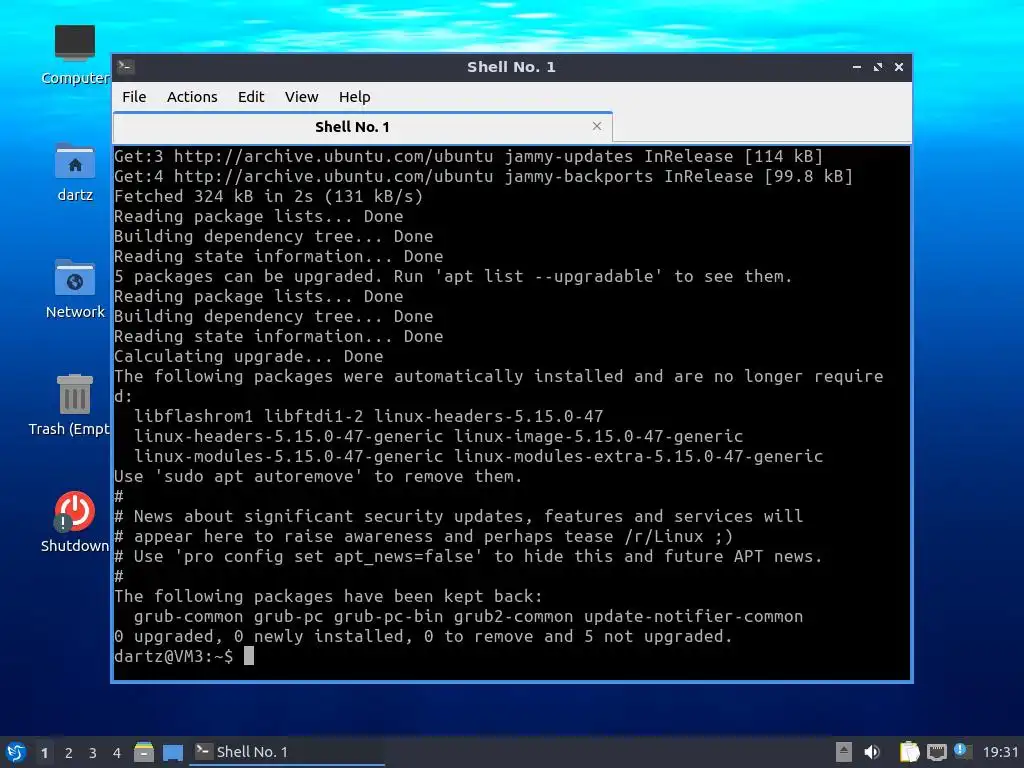This screenshot has height=768, width=1024.
Task: Close the Shell No. 1 tab
Action: pos(596,126)
